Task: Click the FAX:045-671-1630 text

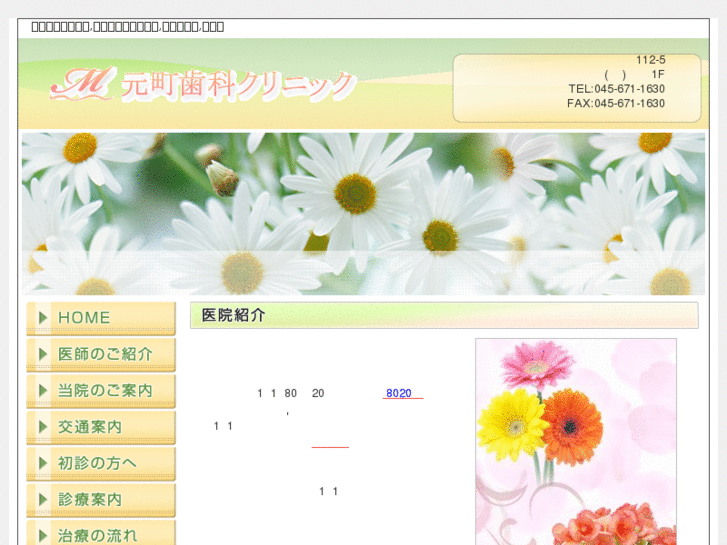Action: pyautogui.click(x=616, y=103)
